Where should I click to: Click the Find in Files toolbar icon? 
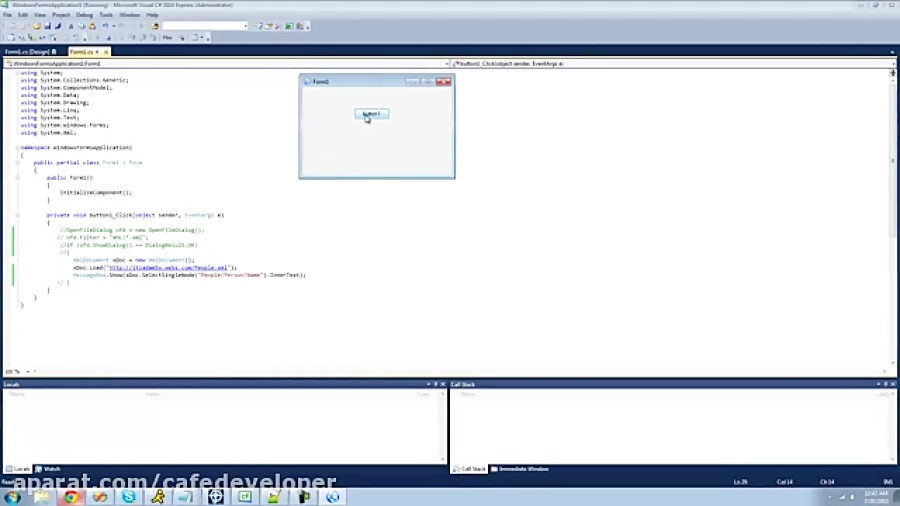coord(155,26)
